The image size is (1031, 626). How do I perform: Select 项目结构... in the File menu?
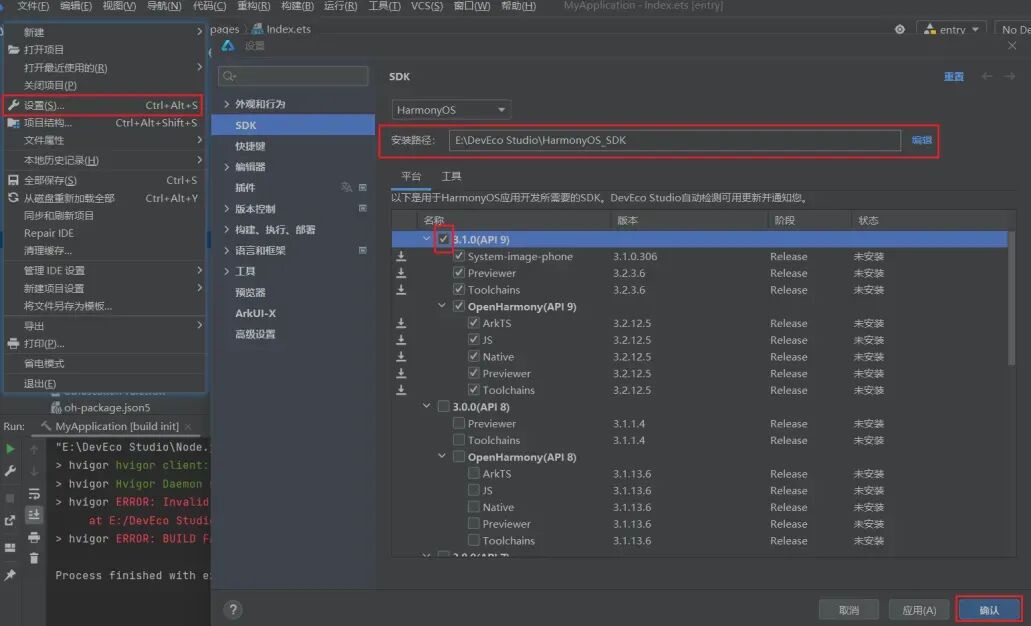(x=103, y=123)
